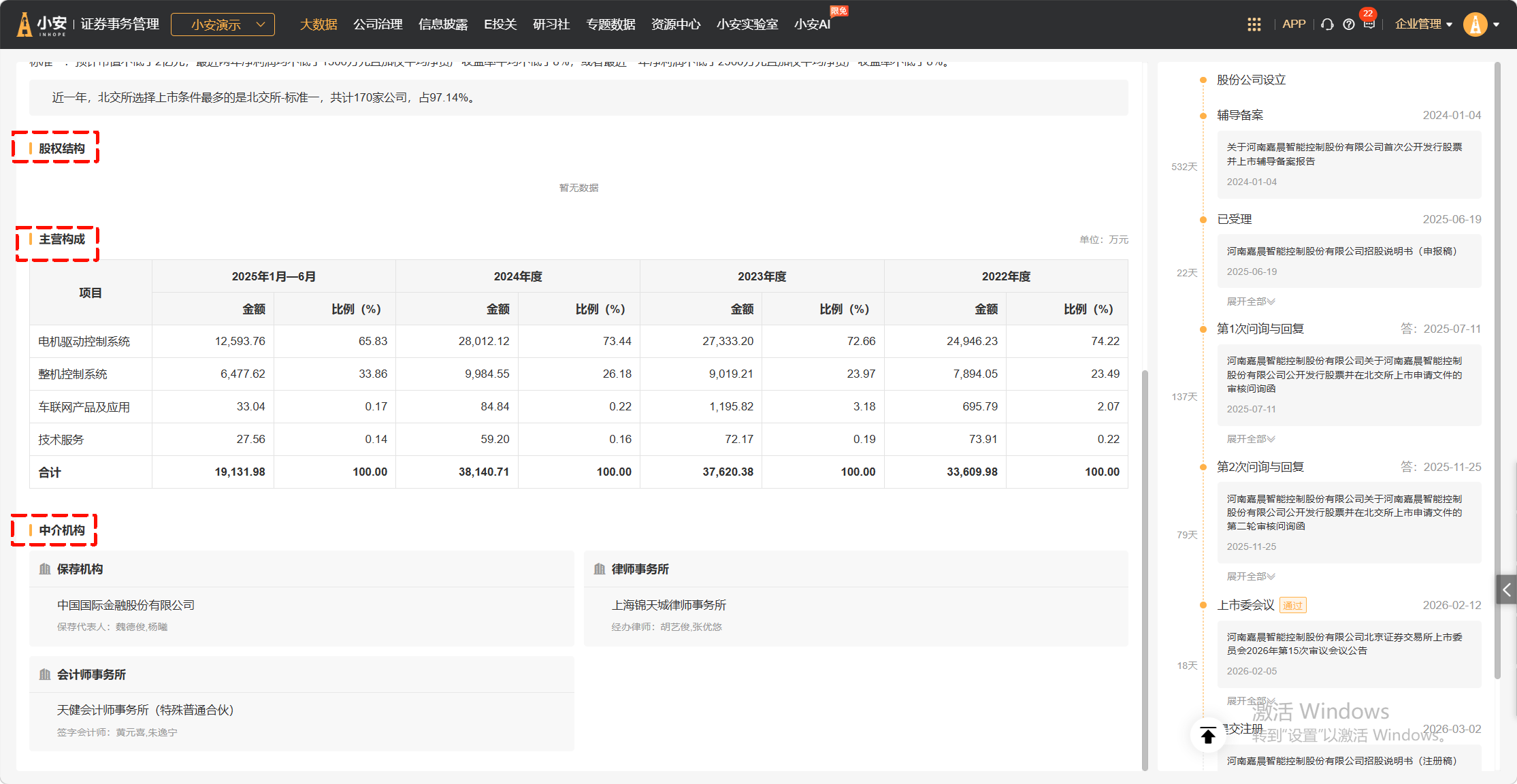Open the 公司治理 menu tab

(378, 24)
